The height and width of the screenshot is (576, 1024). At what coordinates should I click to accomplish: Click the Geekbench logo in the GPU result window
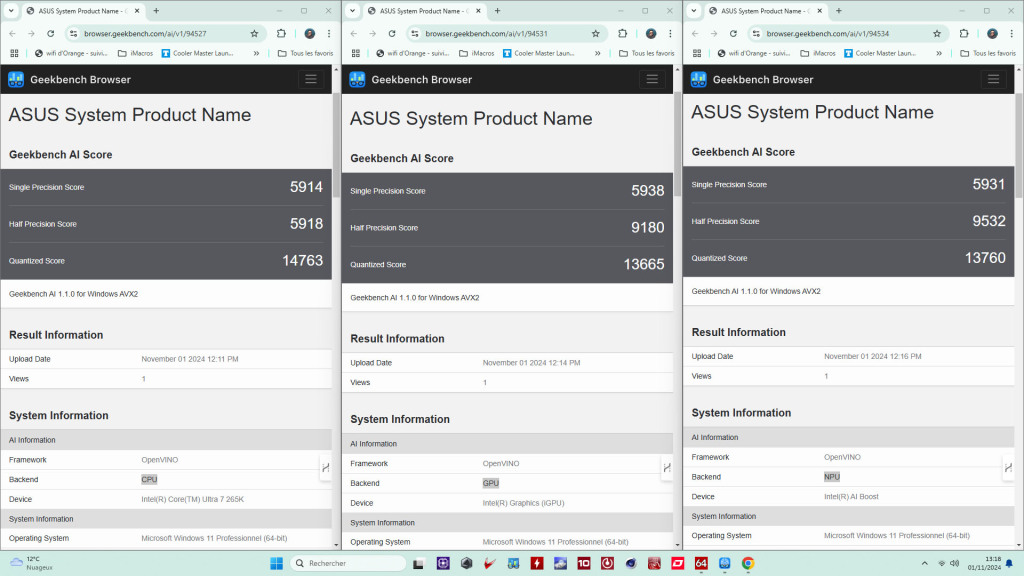coord(357,80)
